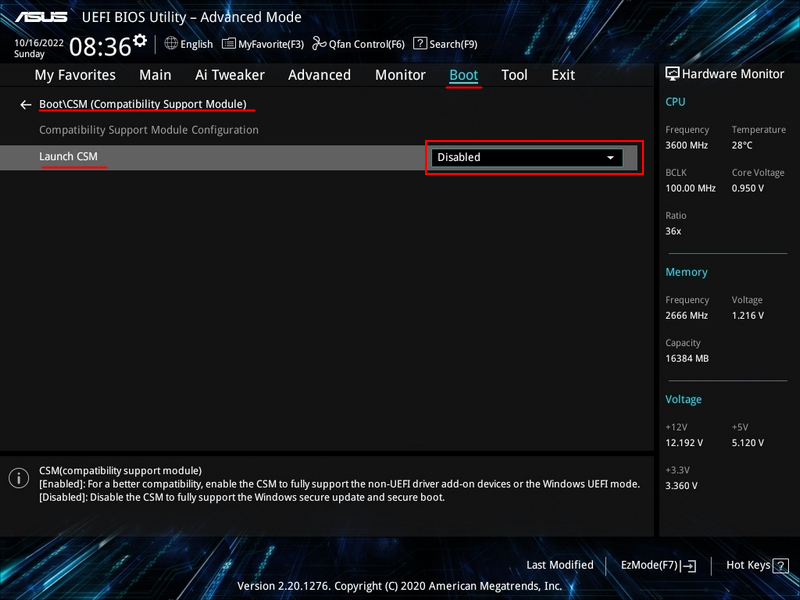The height and width of the screenshot is (600, 800).
Task: Click BCLK value 100.00 MHz
Action: tap(690, 188)
